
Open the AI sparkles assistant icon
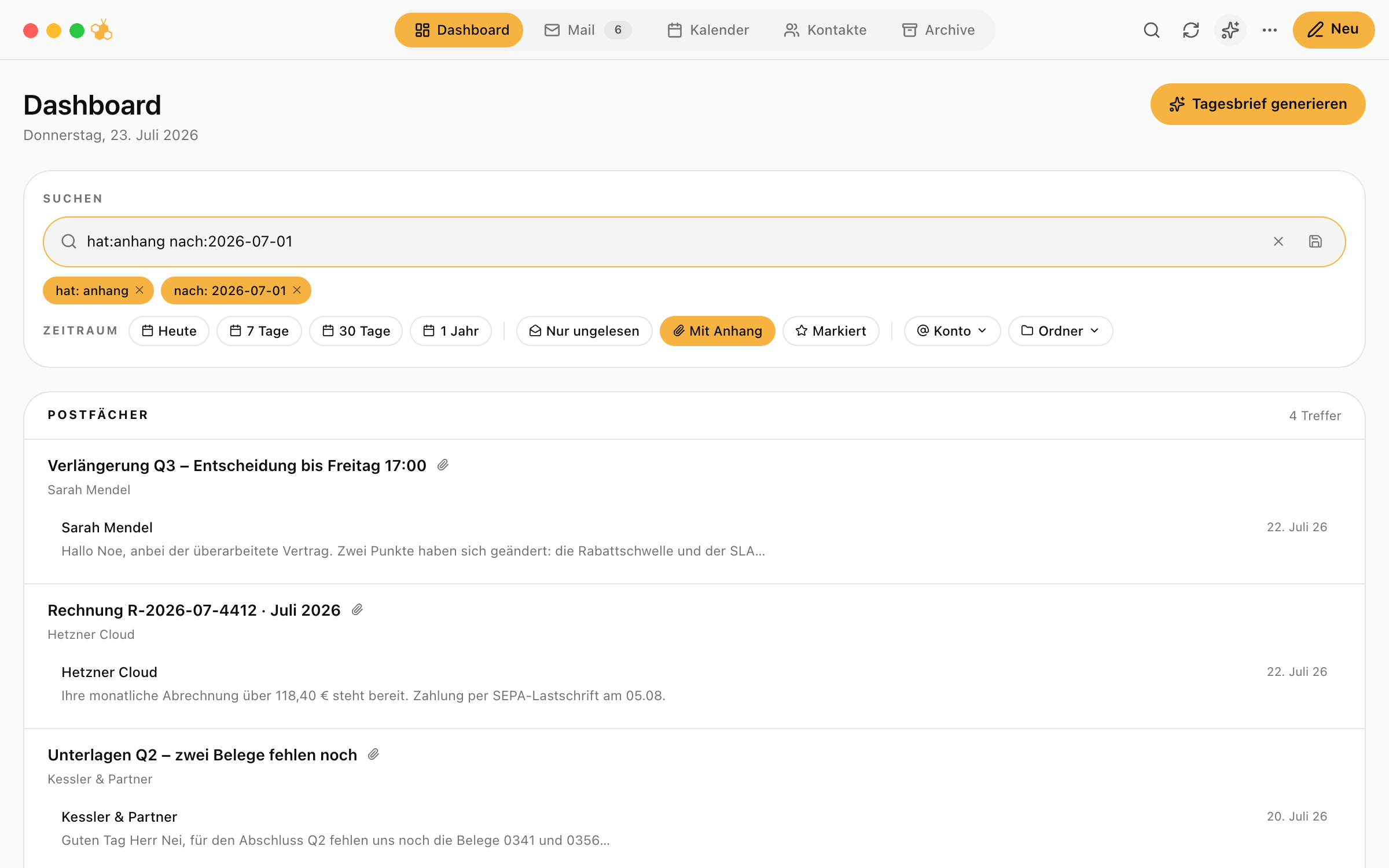1230,30
